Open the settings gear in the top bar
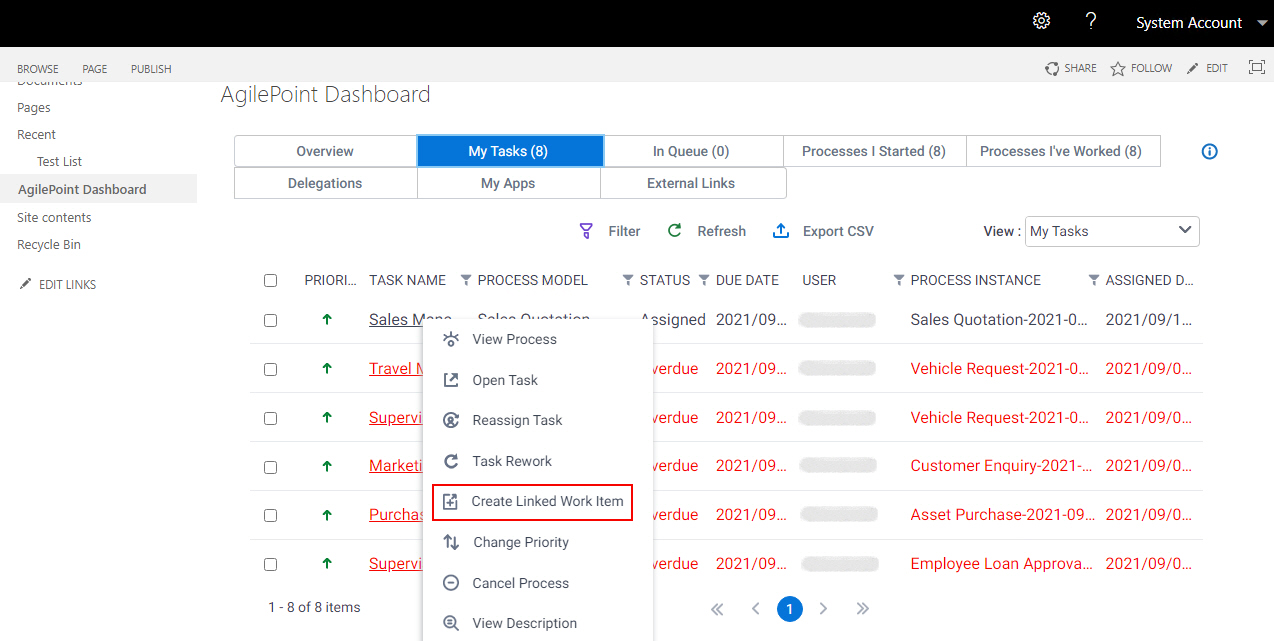The image size is (1274, 641). tap(1041, 20)
